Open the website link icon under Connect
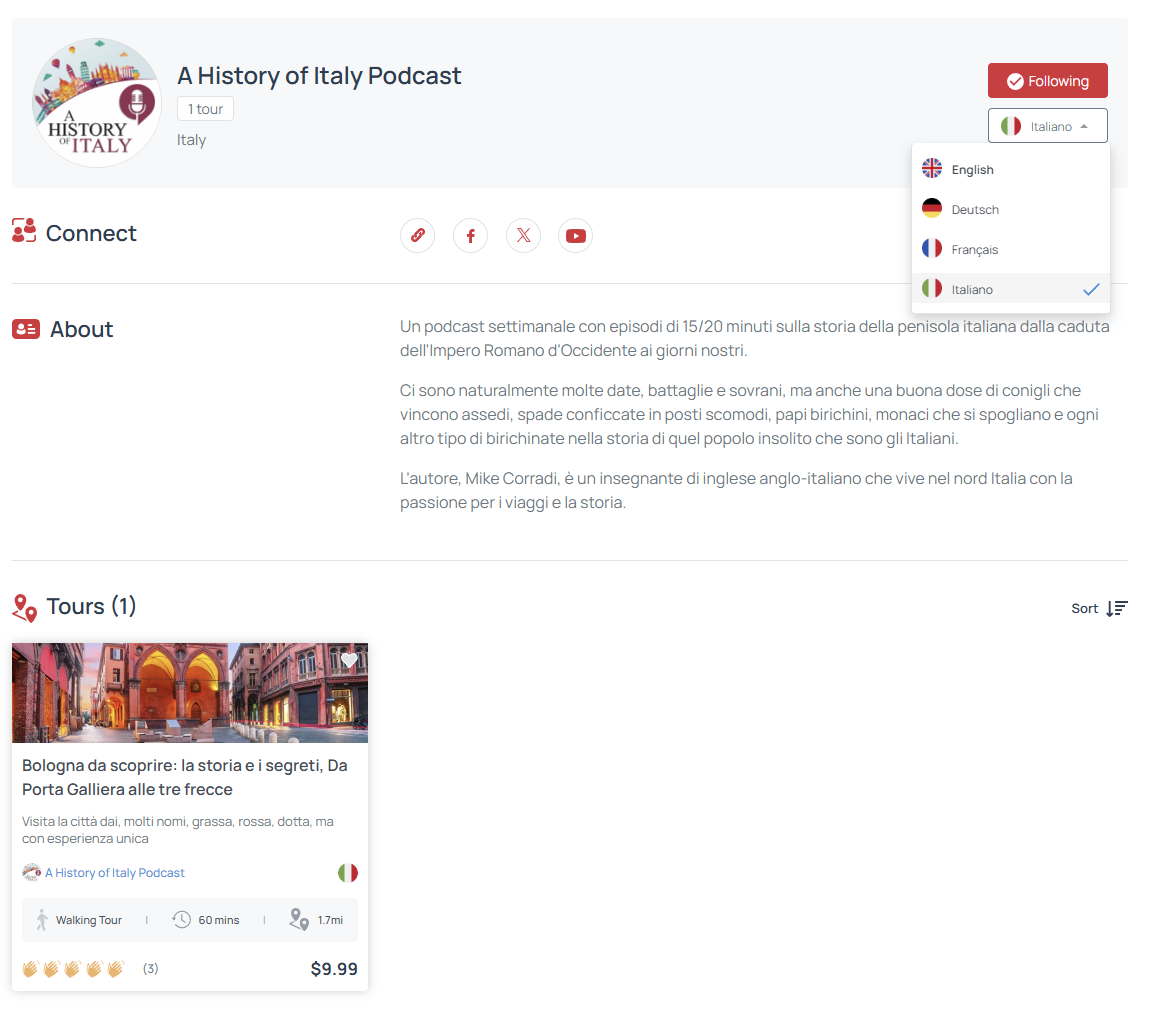The image size is (1166, 1015). tap(417, 236)
